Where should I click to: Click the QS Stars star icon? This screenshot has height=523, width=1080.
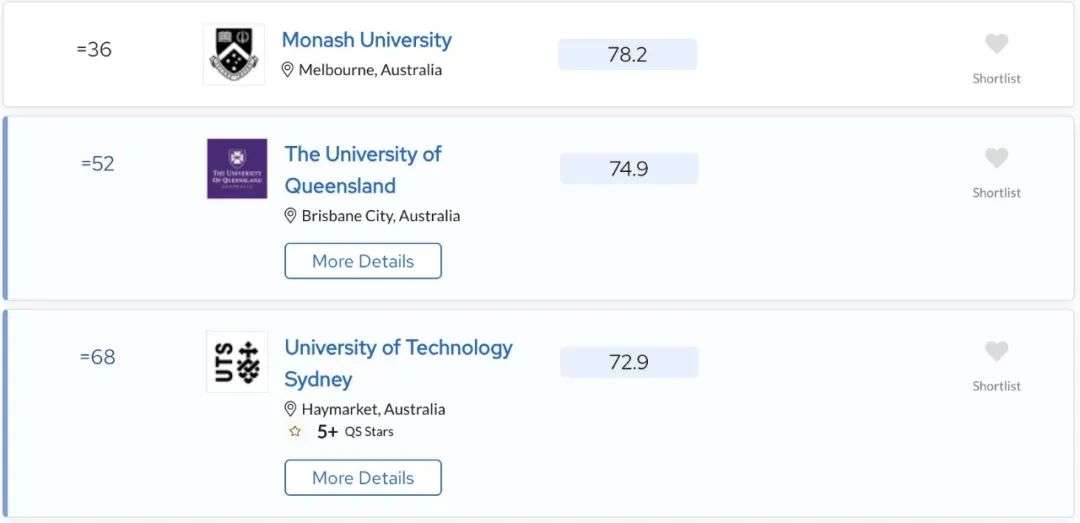[x=295, y=432]
